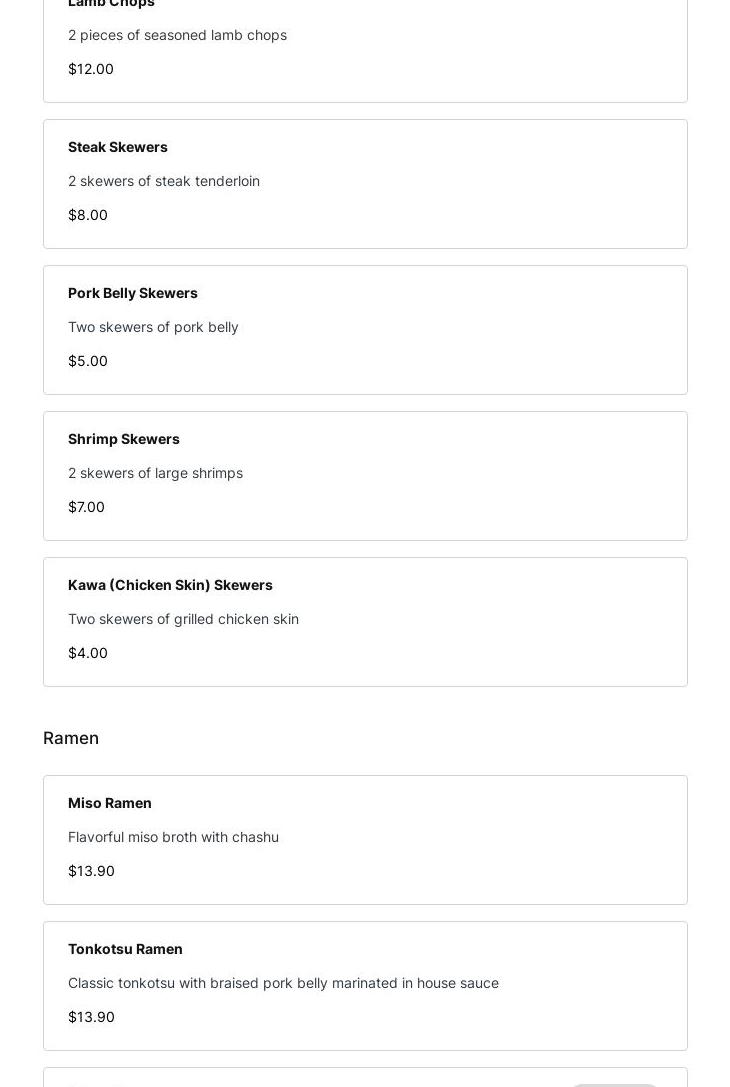
Task: Choose the Shrimp Skewers title
Action: coord(123,439)
